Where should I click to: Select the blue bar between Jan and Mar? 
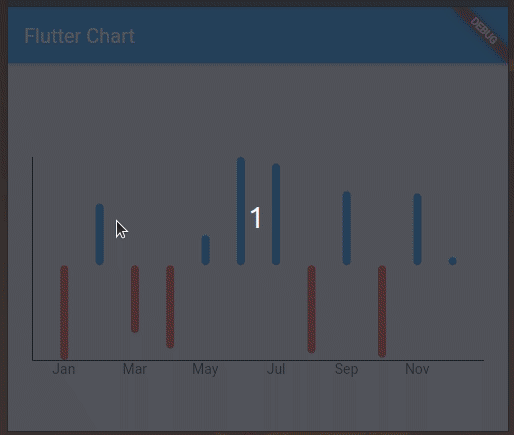(x=99, y=234)
